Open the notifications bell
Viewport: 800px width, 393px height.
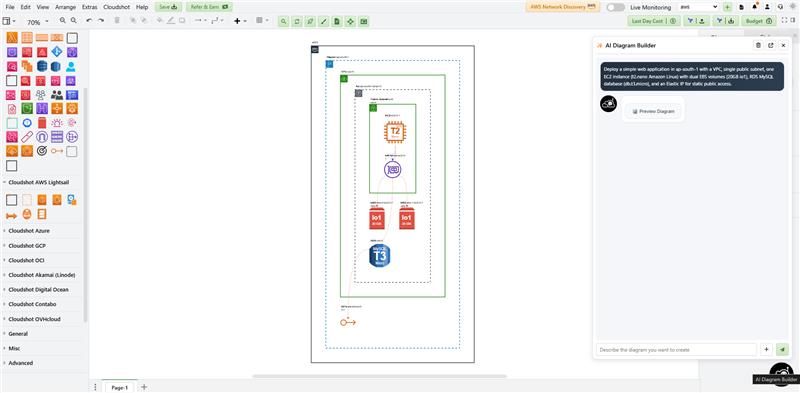tap(755, 7)
